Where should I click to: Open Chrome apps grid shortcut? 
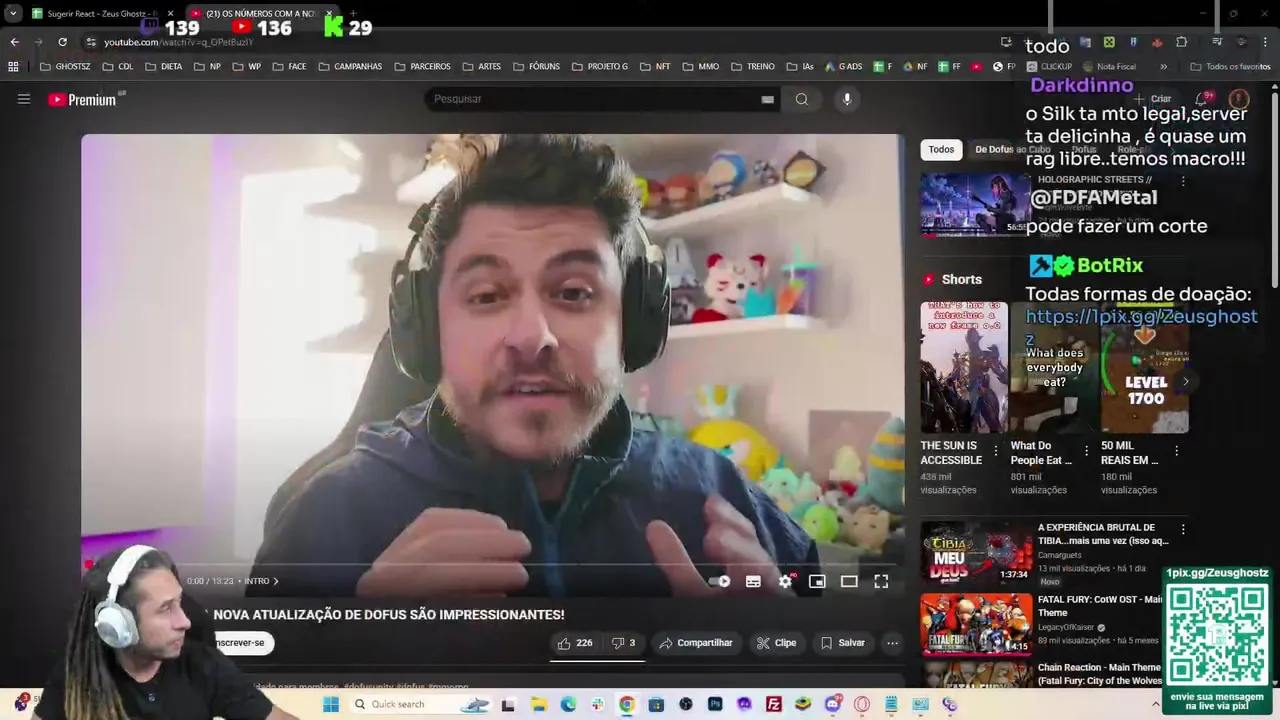(13, 66)
